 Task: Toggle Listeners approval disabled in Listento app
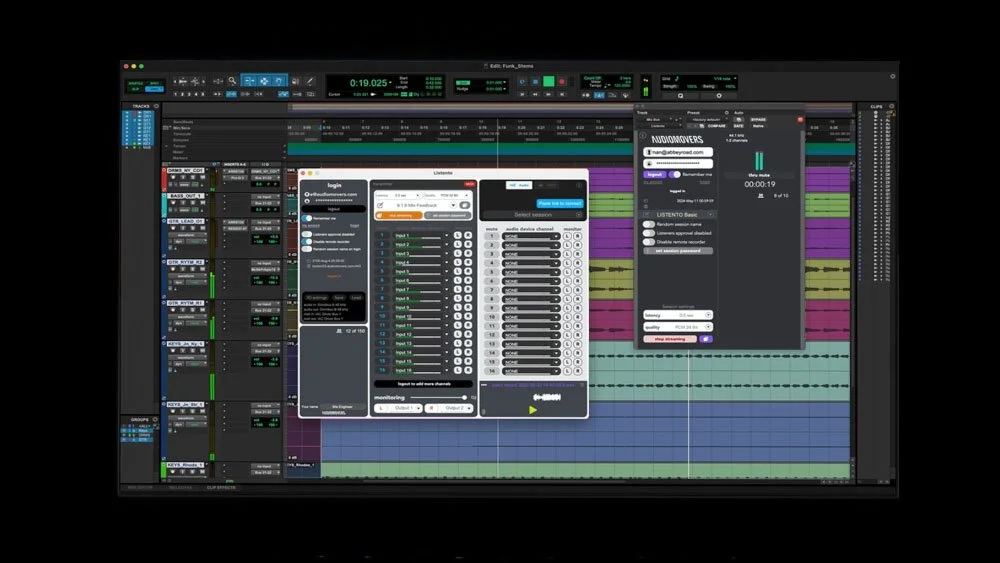pos(307,234)
